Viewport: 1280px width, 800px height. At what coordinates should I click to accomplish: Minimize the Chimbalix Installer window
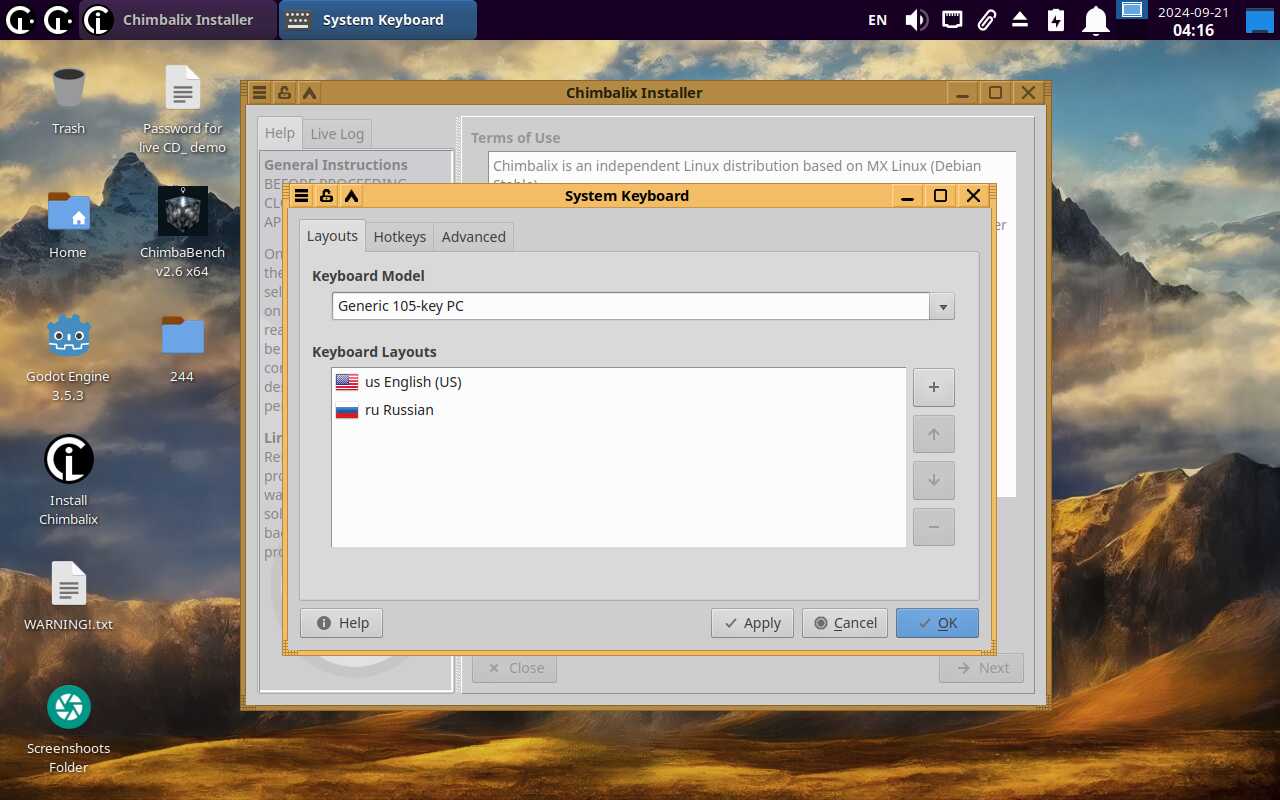[962, 93]
